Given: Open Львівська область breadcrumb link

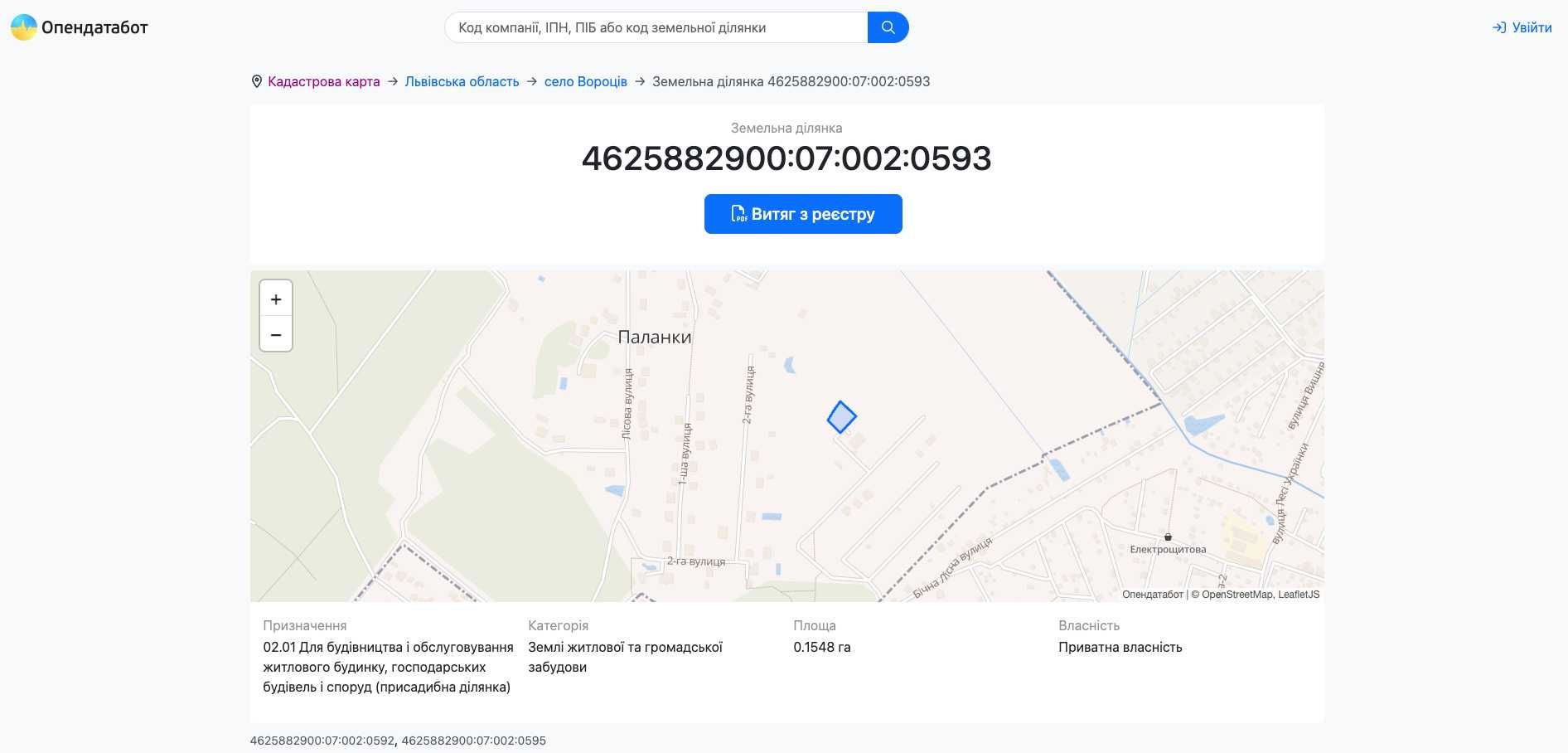Looking at the screenshot, I should [462, 81].
